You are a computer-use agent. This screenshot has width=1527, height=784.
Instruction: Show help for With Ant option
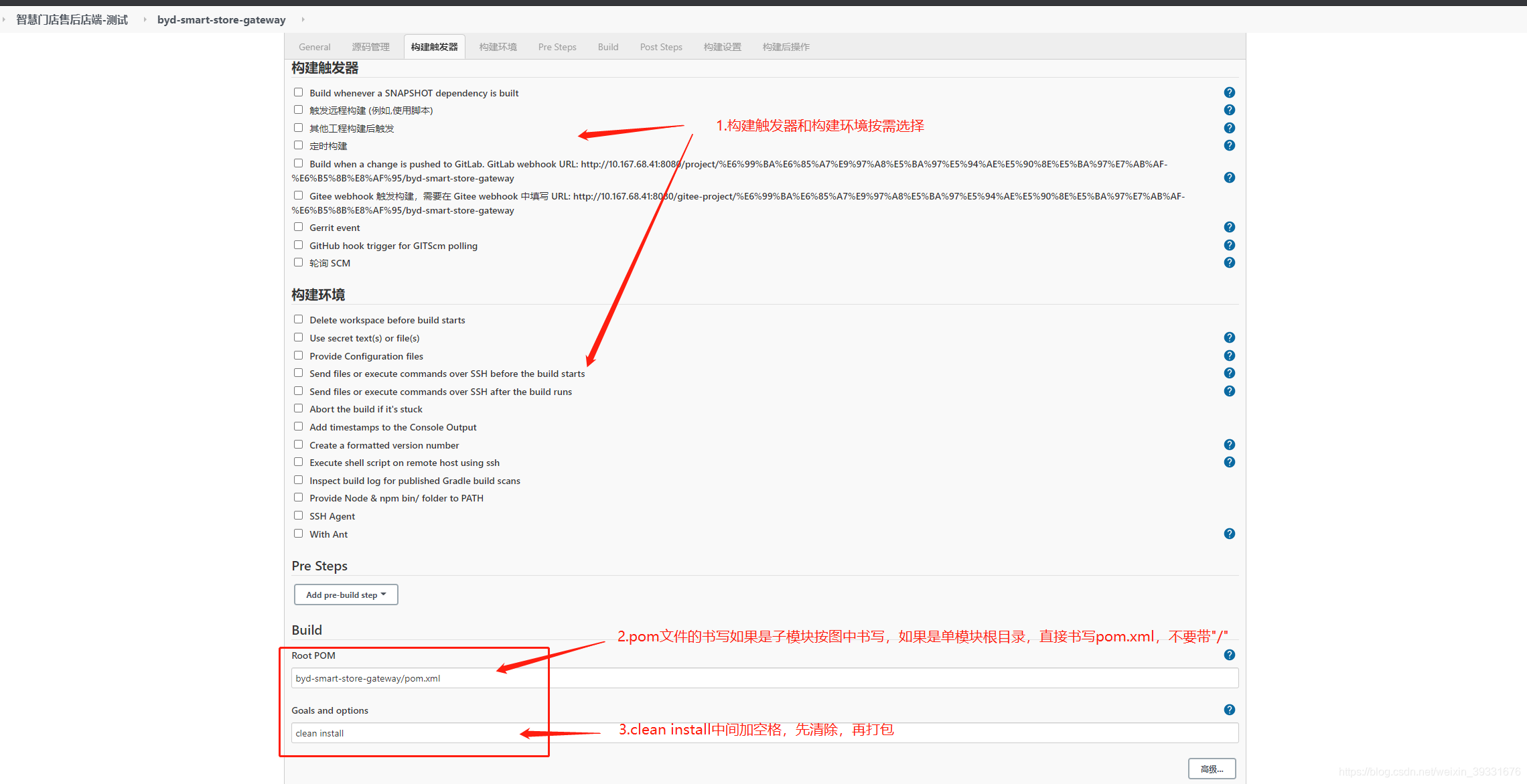click(x=1229, y=534)
